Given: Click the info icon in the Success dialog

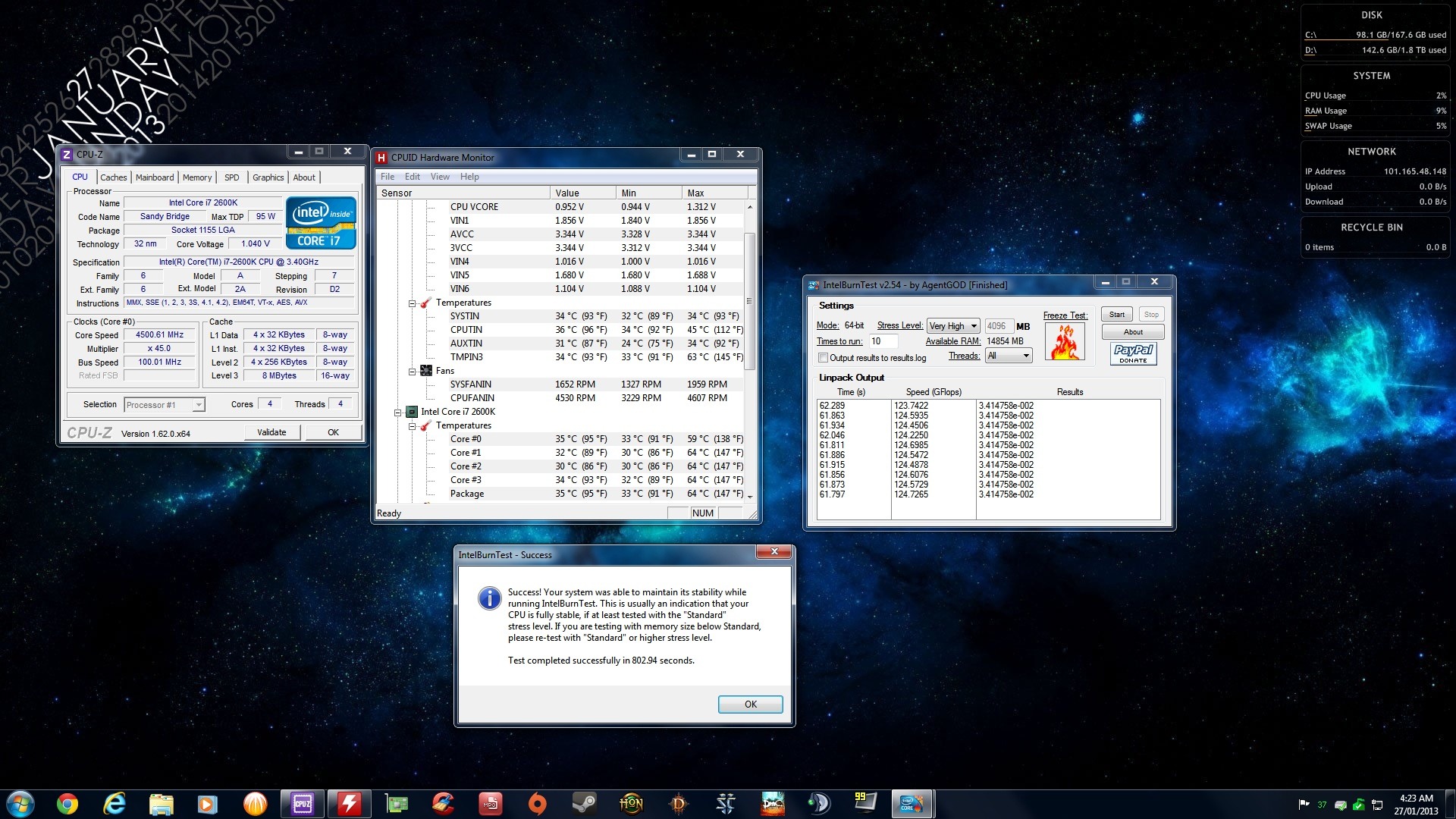Looking at the screenshot, I should point(490,598).
